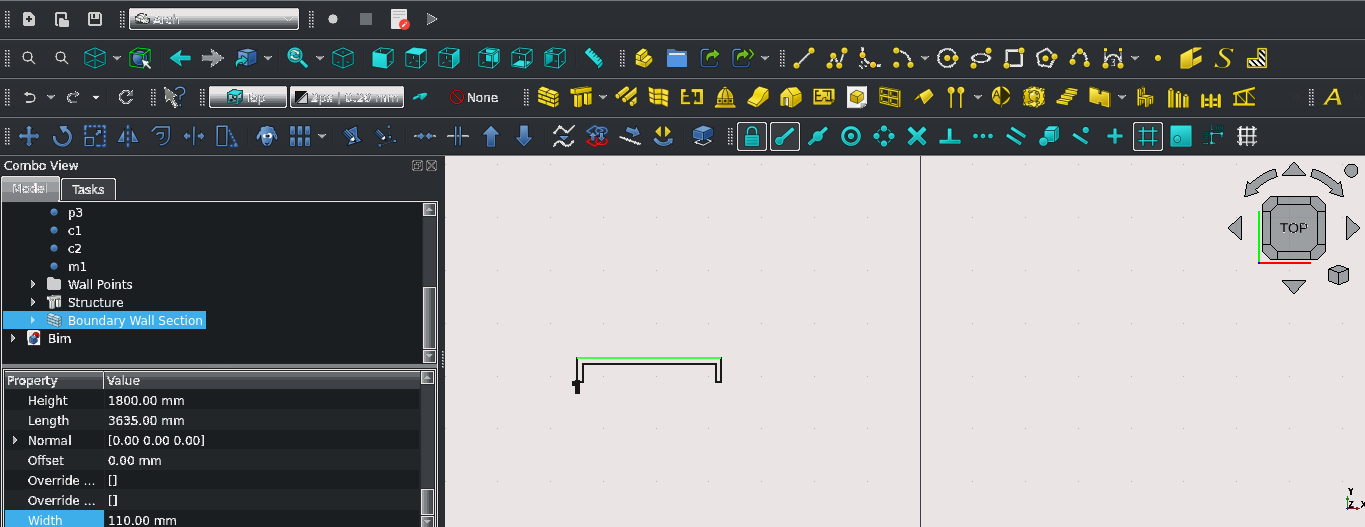Open the Measure distance ruler tool
1365x527 pixels.
[x=594, y=58]
